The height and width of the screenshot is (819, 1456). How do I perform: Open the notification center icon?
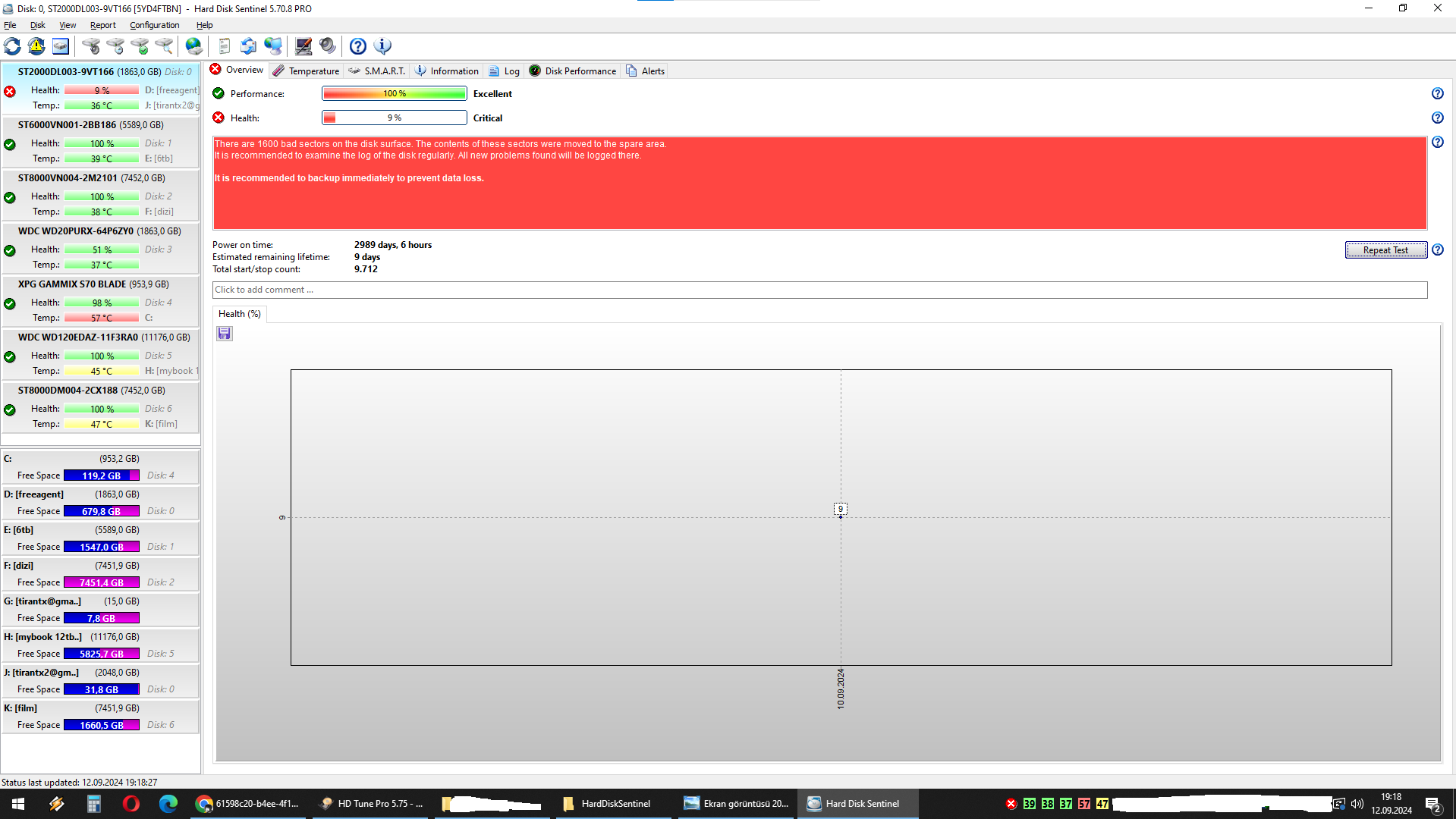pyautogui.click(x=1433, y=804)
